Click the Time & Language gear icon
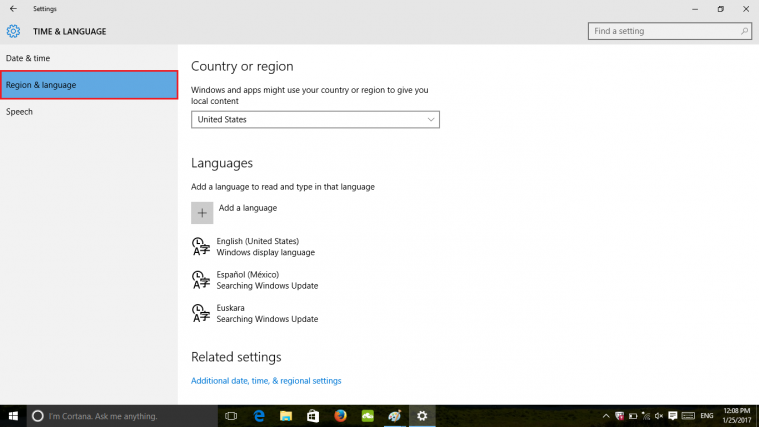Screen dimensions: 759x427 click(x=13, y=31)
